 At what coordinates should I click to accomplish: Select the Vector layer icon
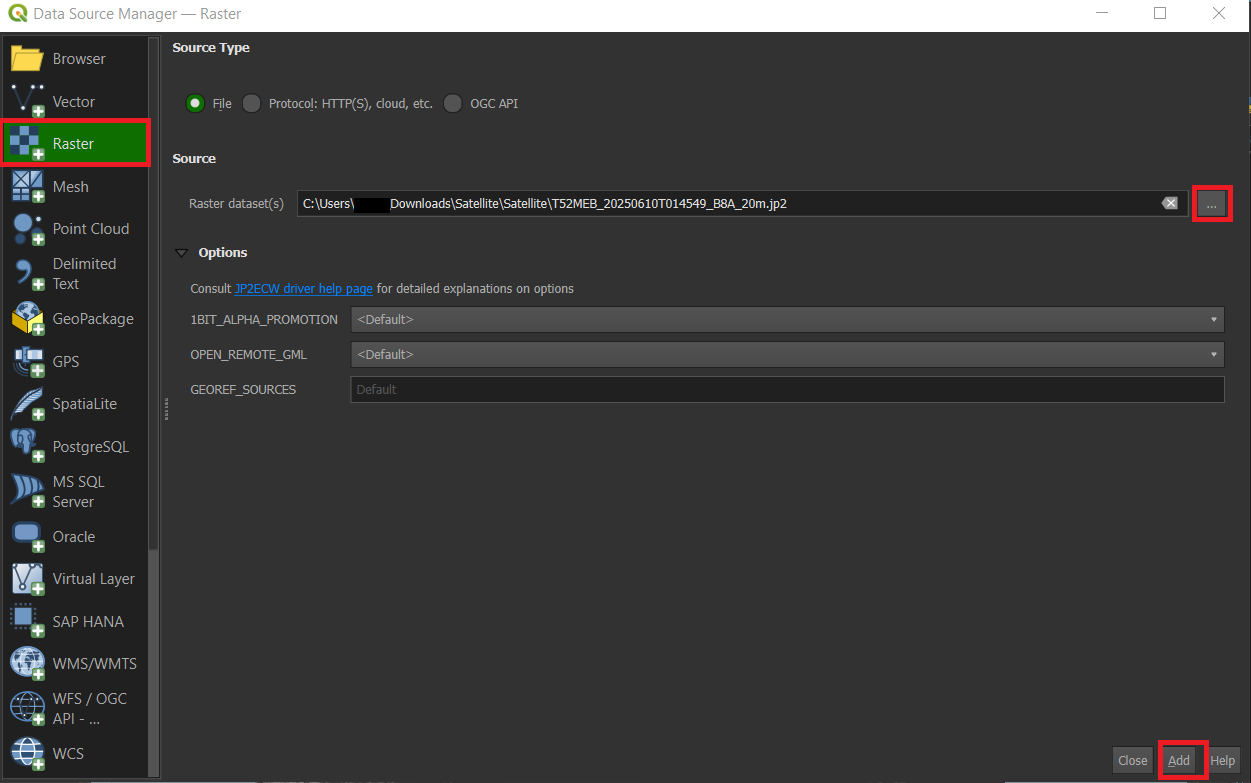coord(28,101)
